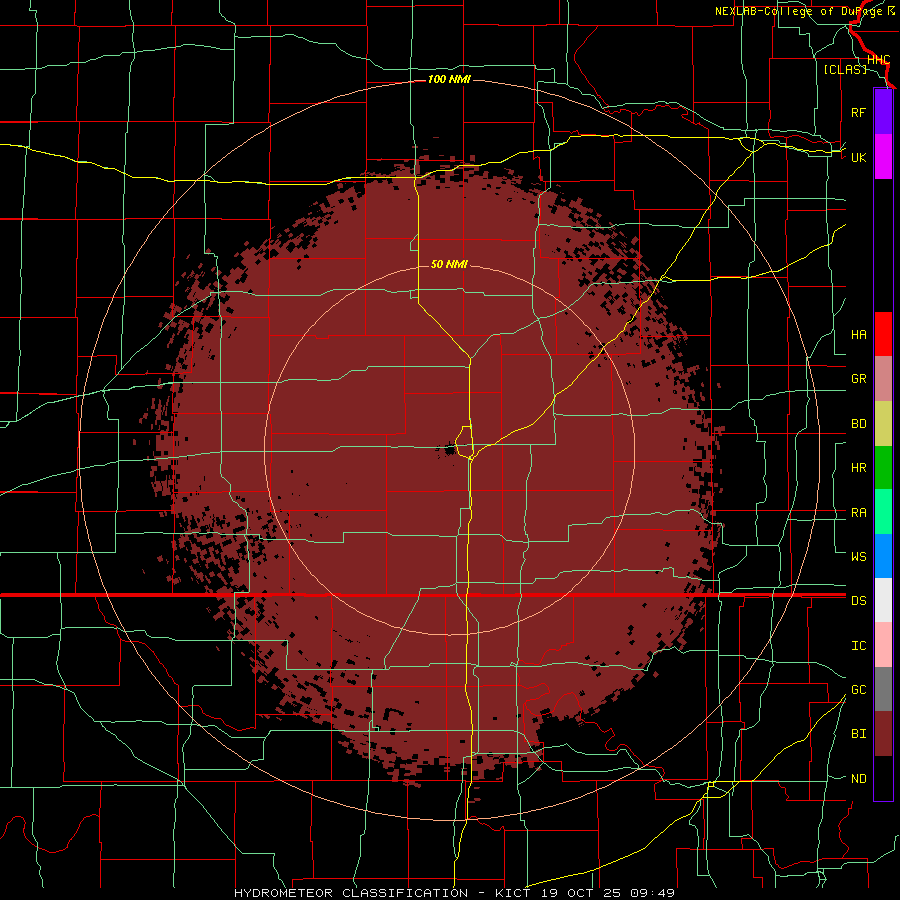The image size is (900, 900).
Task: Click the 19 OCT 25 date text
Action: 580,893
